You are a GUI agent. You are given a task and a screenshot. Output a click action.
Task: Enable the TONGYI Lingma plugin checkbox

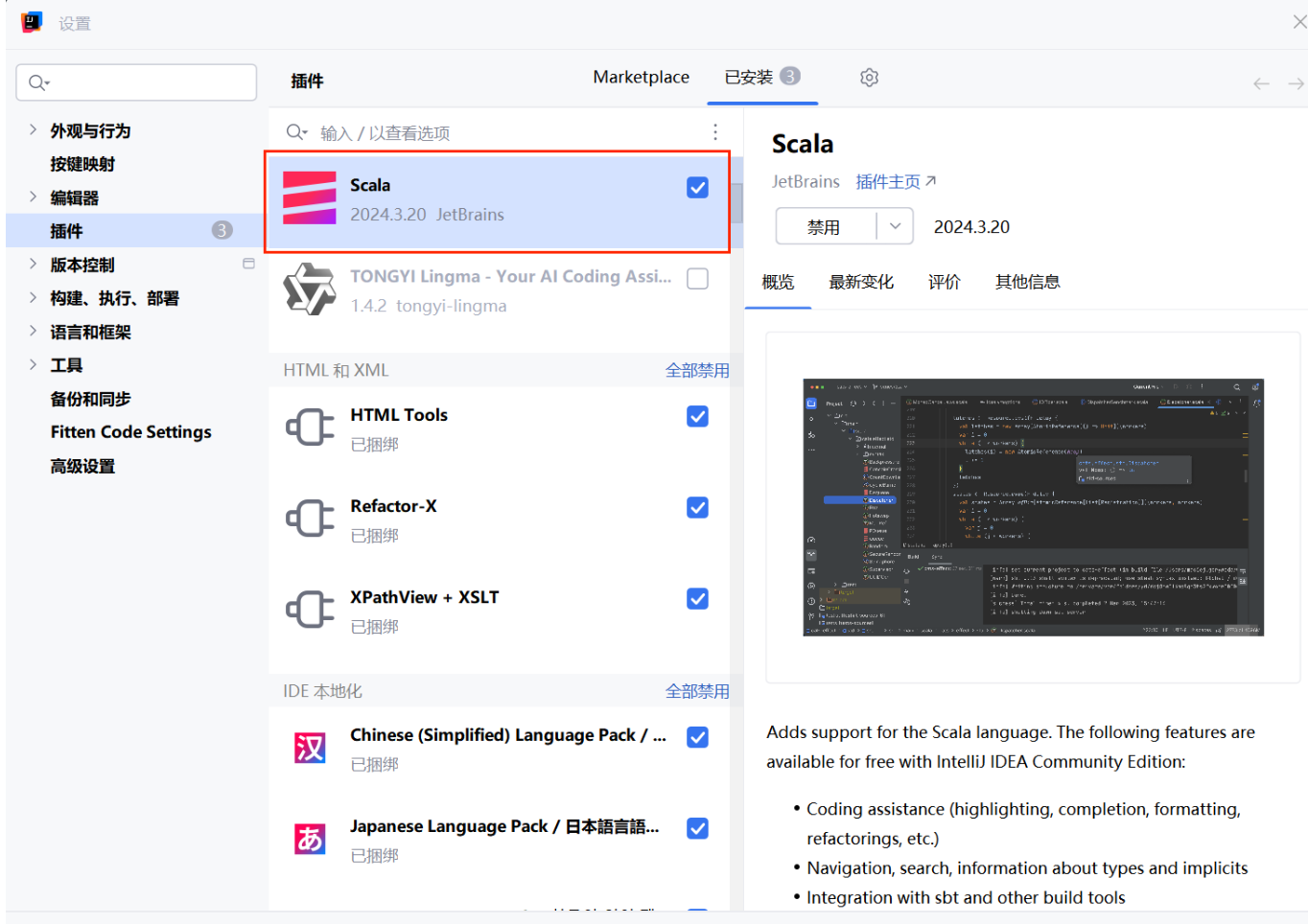pyautogui.click(x=697, y=278)
